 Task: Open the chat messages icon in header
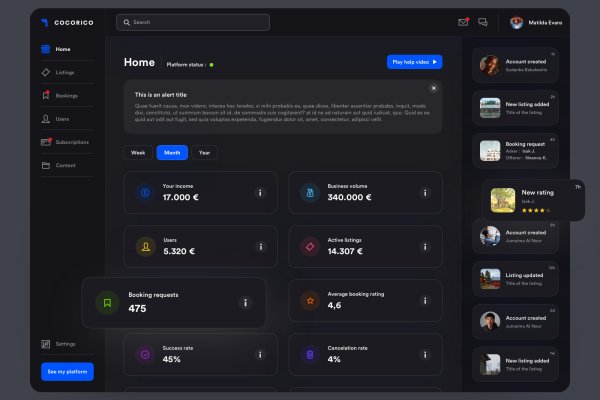(x=483, y=22)
